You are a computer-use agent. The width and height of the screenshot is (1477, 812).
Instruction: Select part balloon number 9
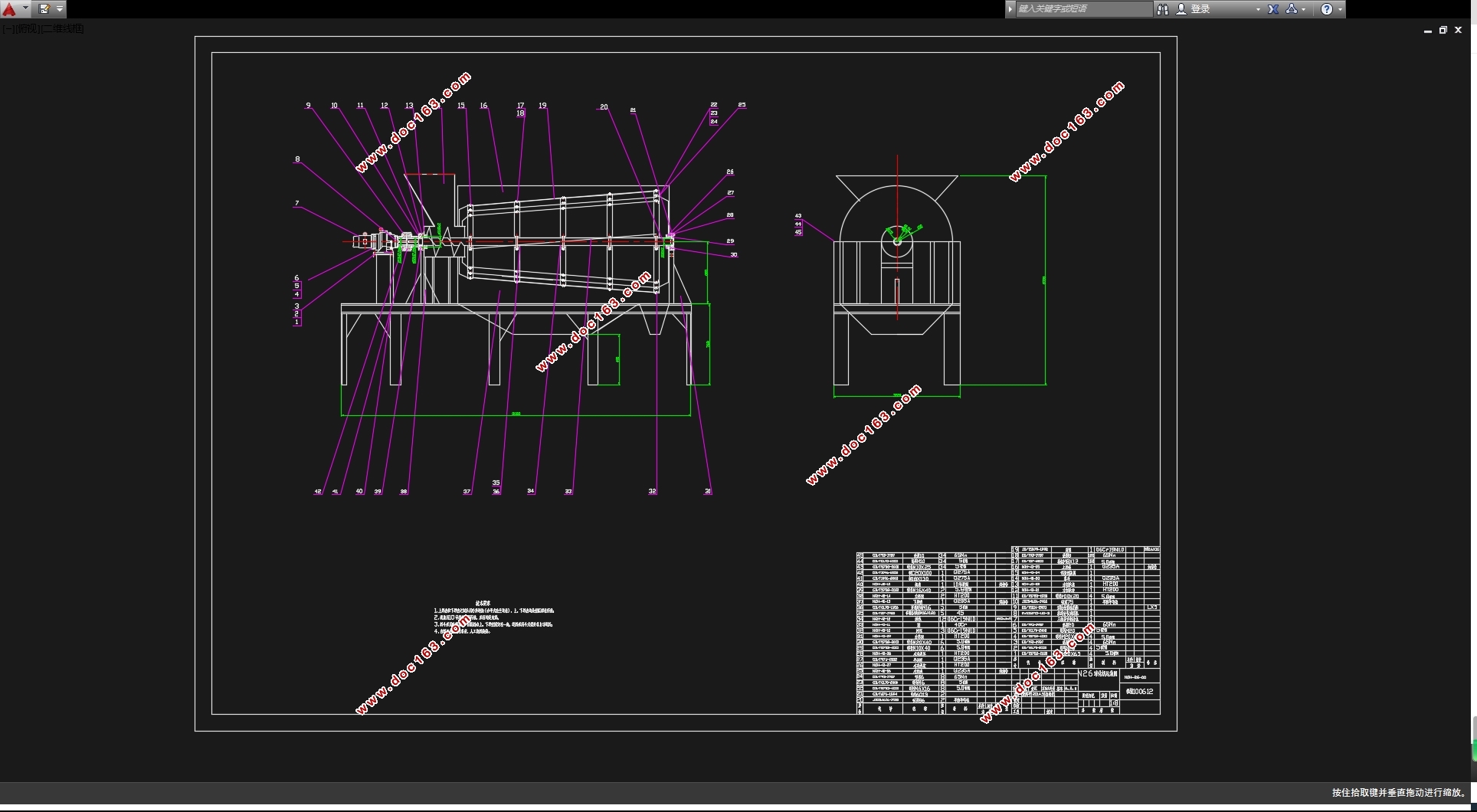click(x=308, y=106)
